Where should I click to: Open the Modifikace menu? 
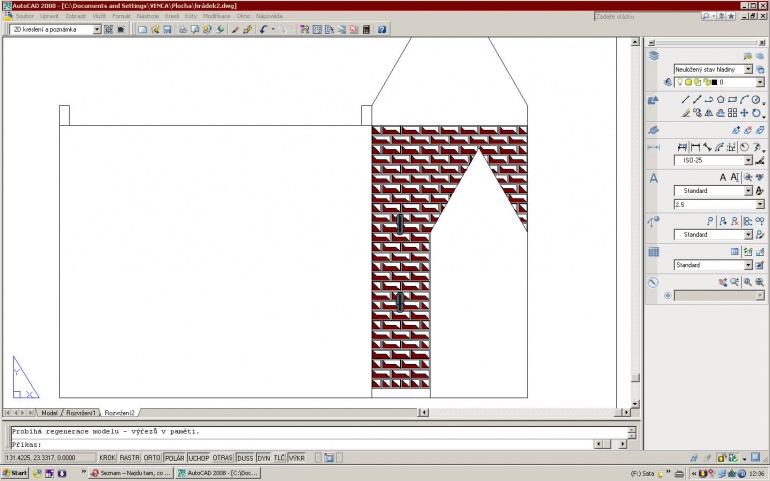click(217, 16)
